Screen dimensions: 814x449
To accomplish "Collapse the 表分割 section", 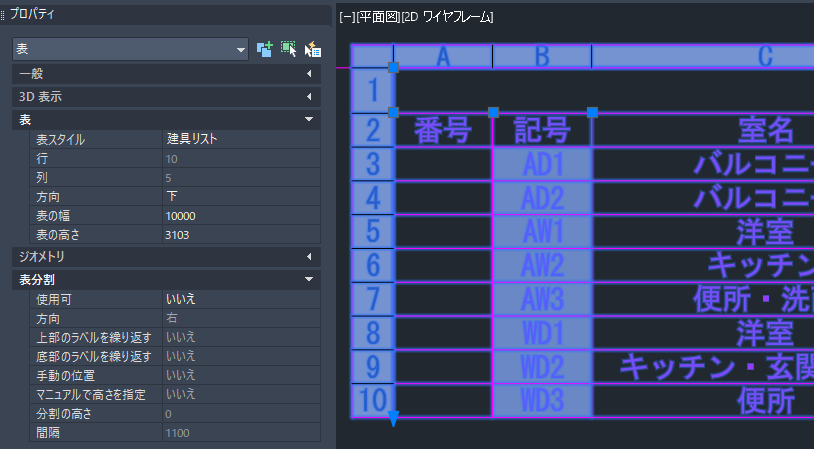I will point(165,280).
